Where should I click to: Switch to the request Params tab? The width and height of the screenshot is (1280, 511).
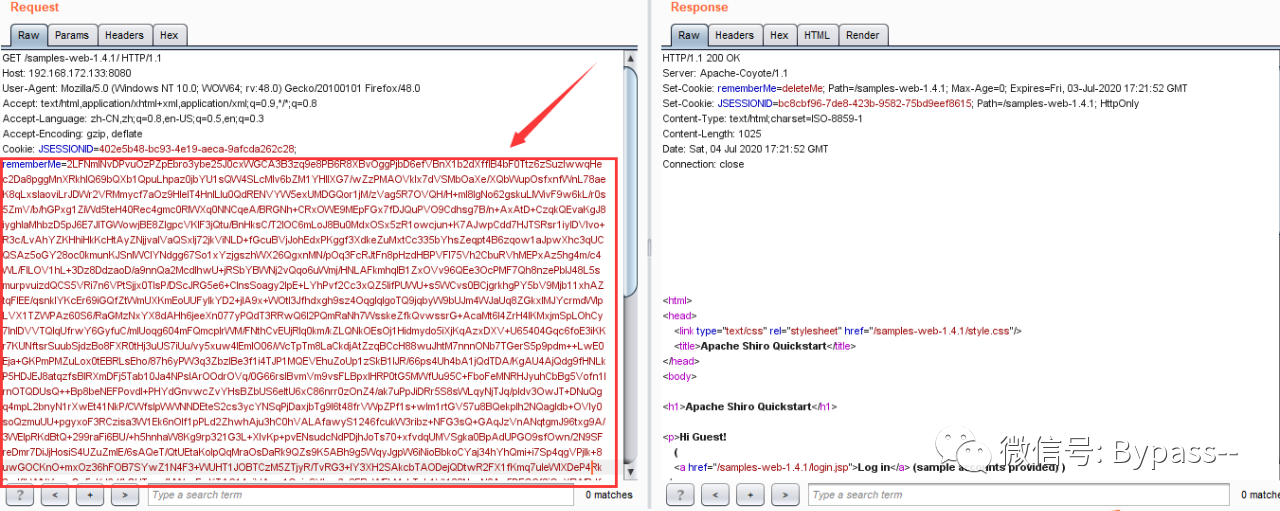point(72,35)
